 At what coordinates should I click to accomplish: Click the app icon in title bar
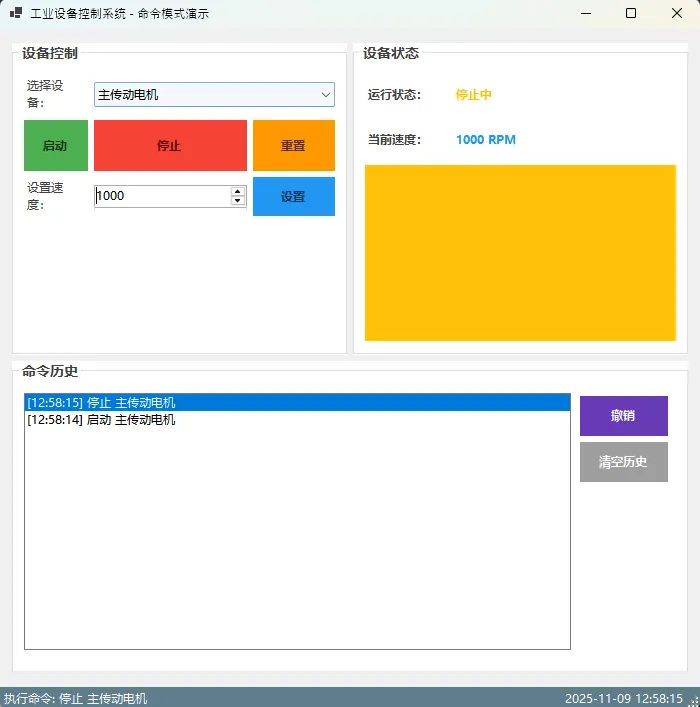(15, 14)
